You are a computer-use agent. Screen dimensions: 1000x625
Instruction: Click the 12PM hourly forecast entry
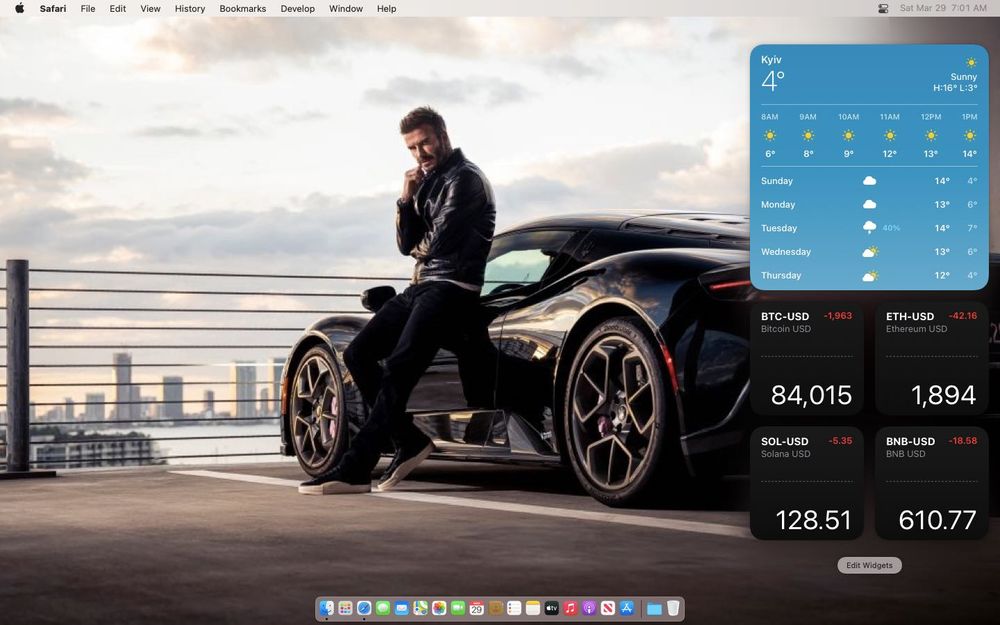(930, 135)
